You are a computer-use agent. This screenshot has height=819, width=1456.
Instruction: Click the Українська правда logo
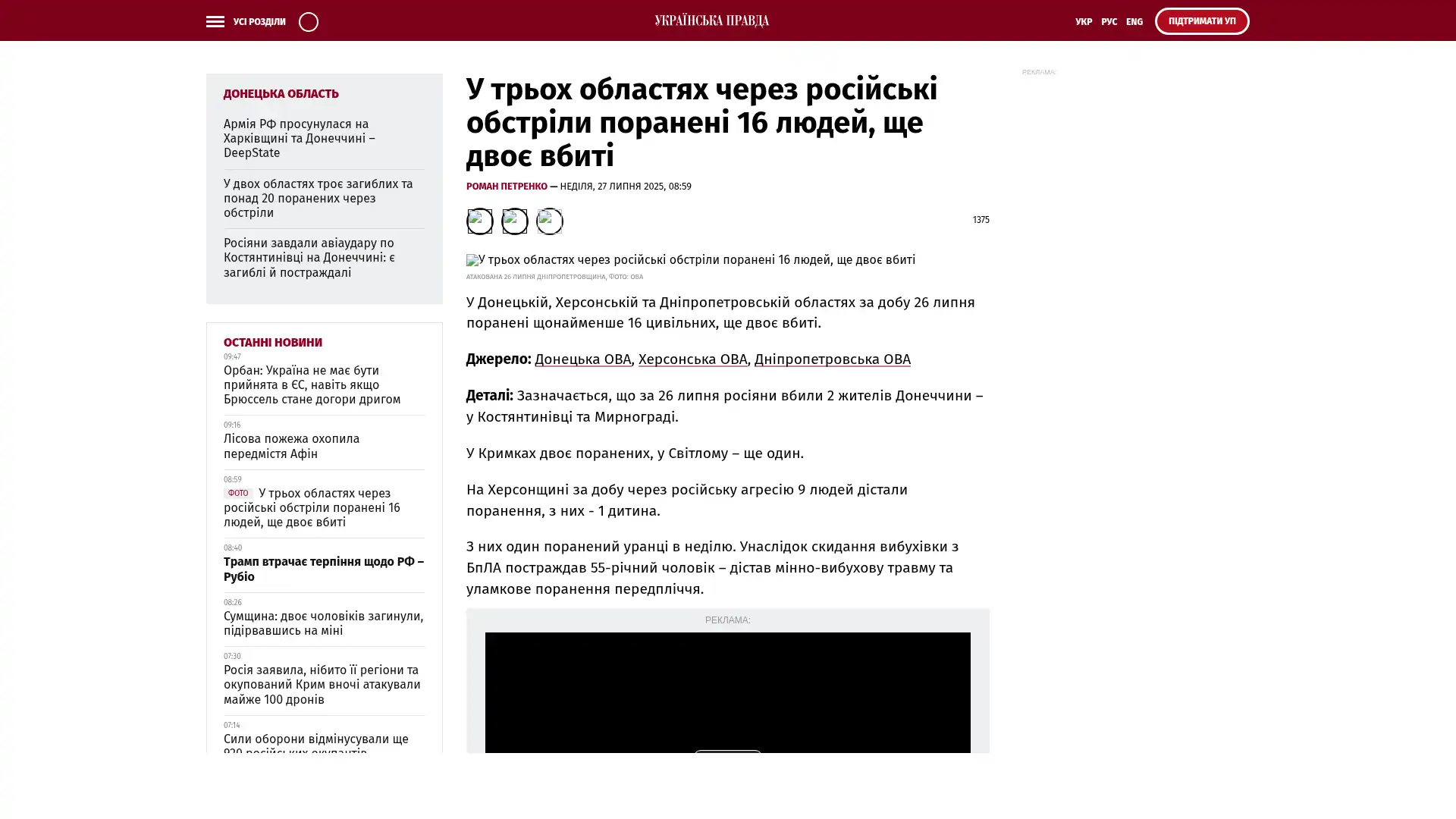pyautogui.click(x=711, y=20)
